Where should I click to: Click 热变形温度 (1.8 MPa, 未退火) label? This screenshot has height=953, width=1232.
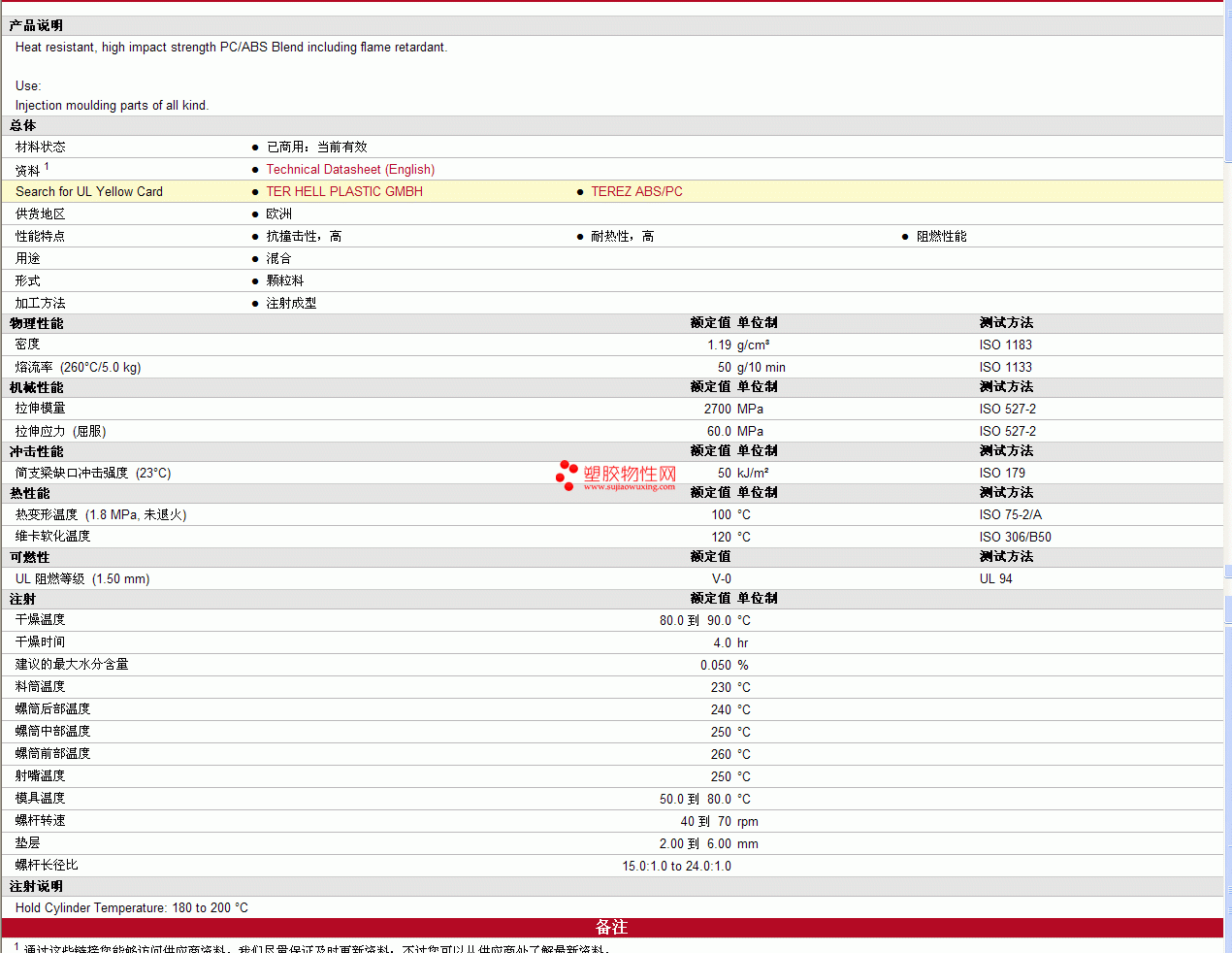[x=101, y=515]
